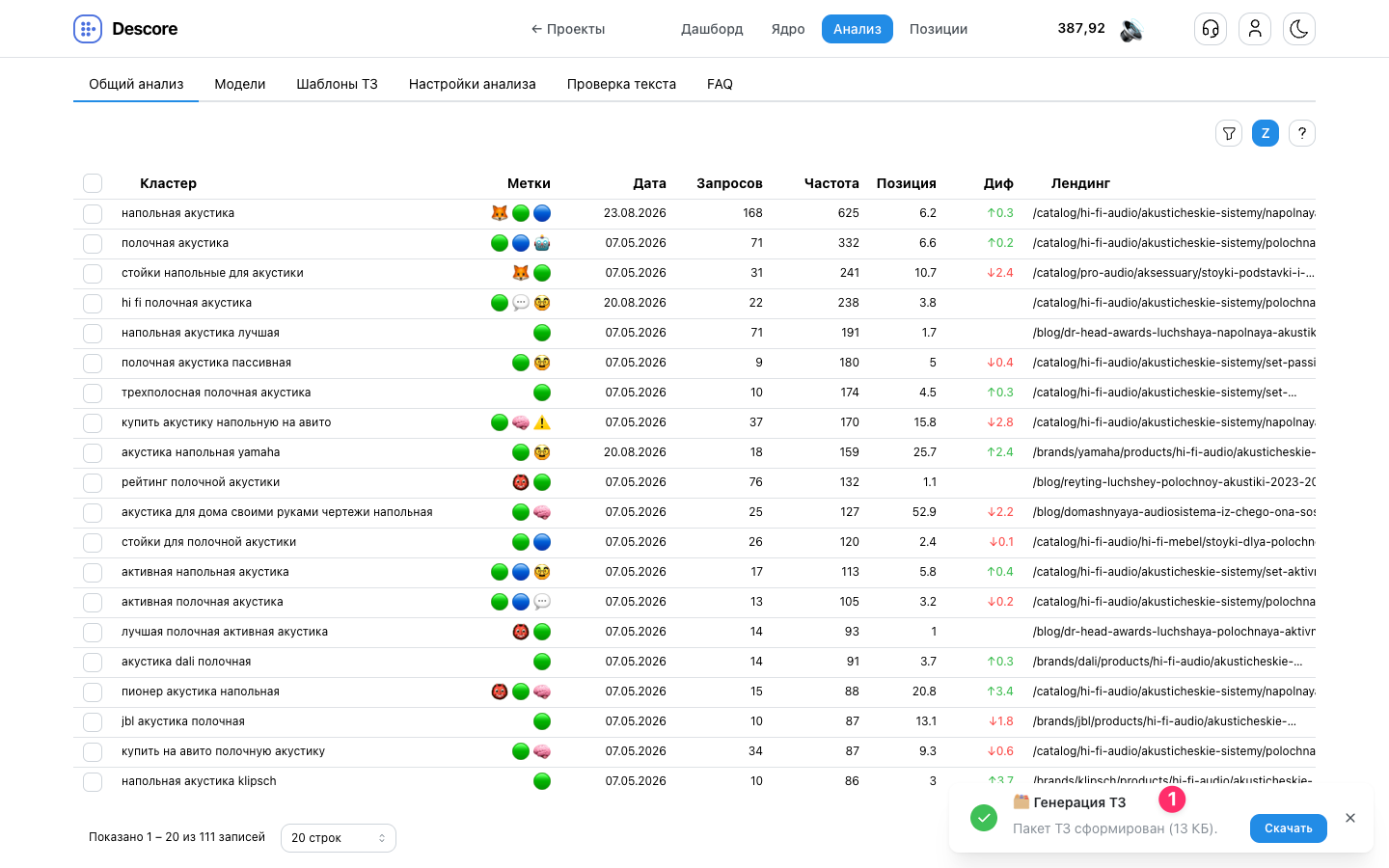Screen dimensions: 1389x868
Task: Dismiss the Генерация ТЗ notification
Action: 1350,818
